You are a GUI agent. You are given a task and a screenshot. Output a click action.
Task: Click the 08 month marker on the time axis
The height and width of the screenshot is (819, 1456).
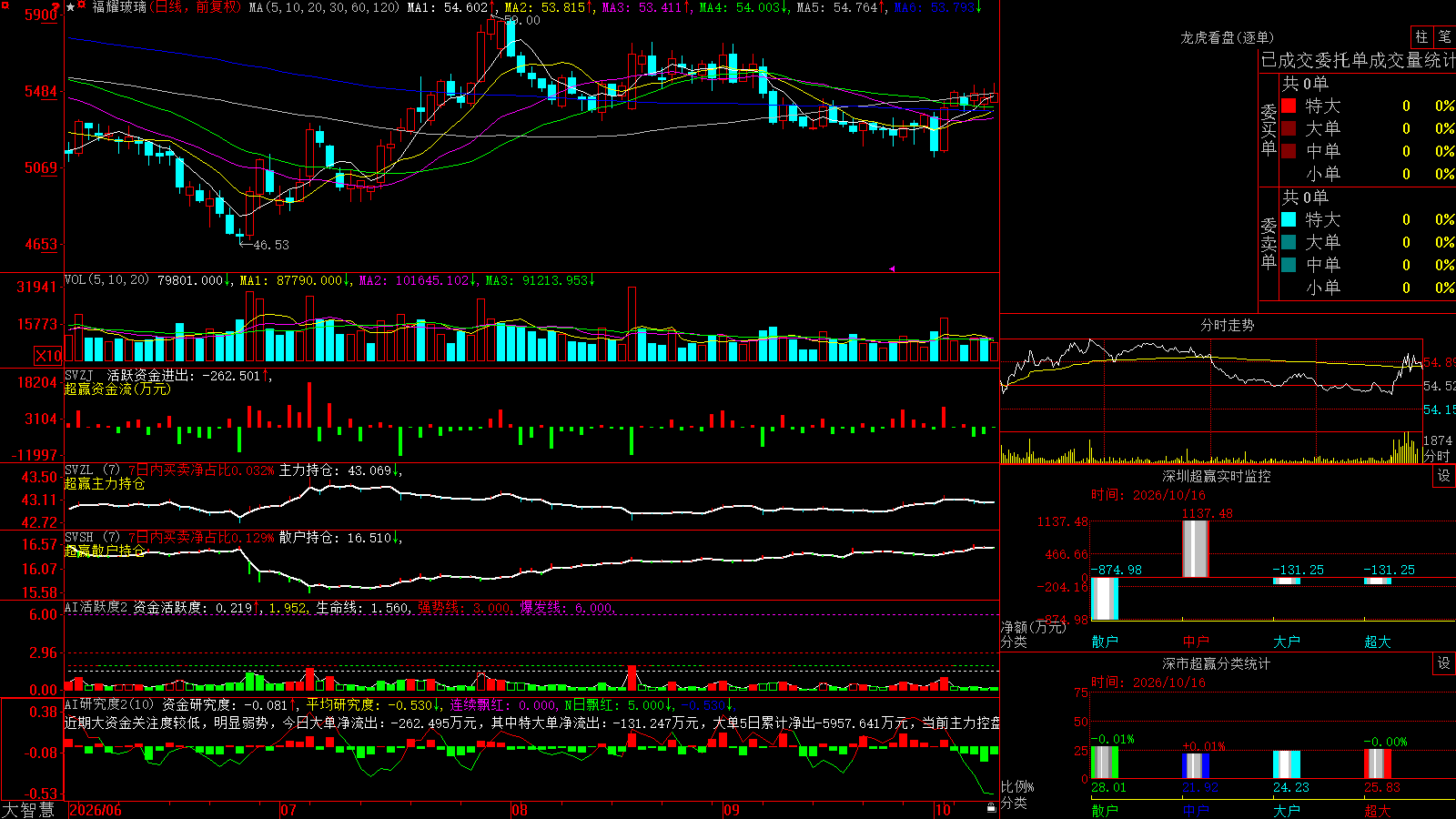click(x=520, y=810)
